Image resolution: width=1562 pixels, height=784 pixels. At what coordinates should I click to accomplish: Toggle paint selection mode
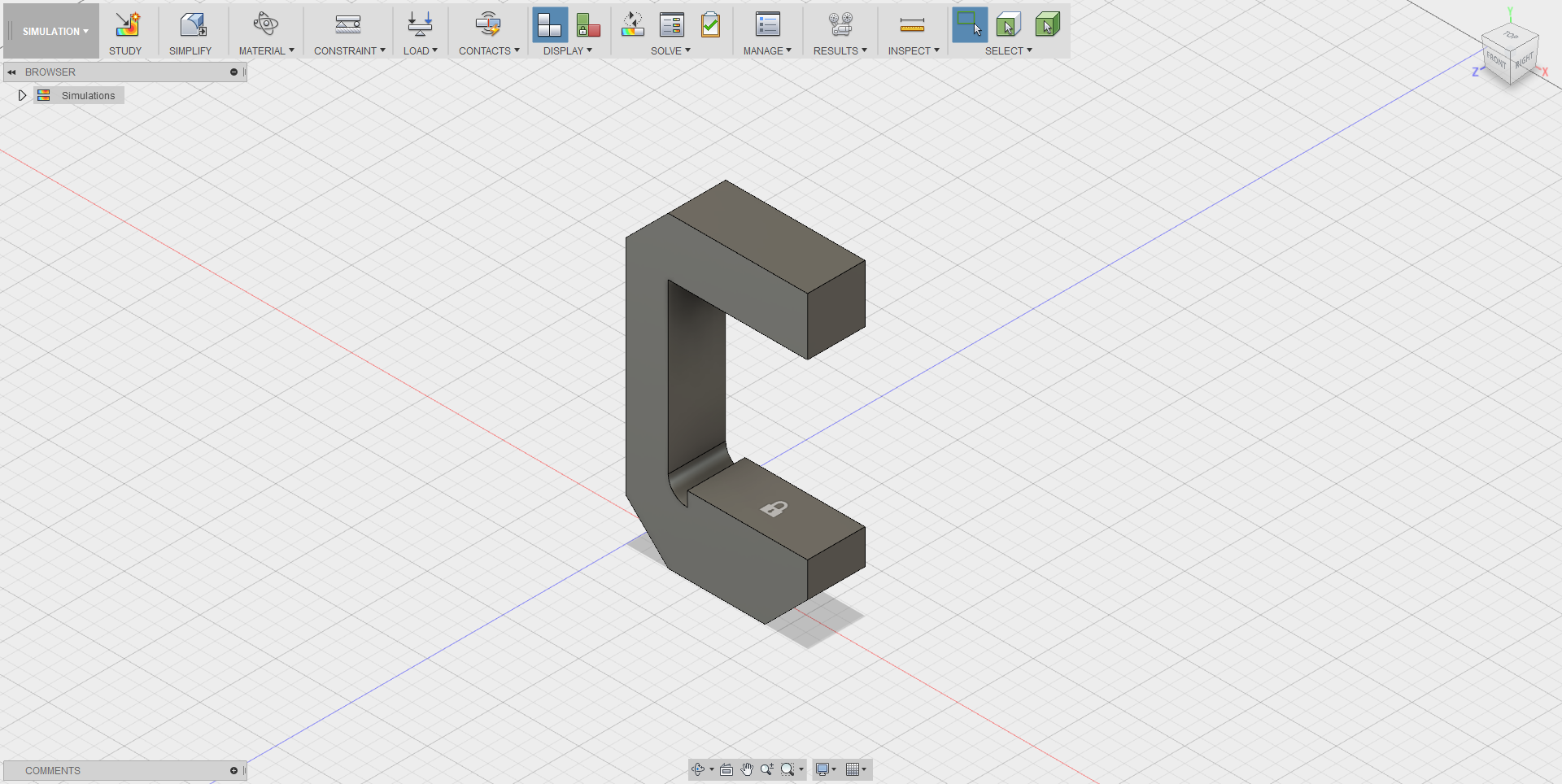(1048, 25)
